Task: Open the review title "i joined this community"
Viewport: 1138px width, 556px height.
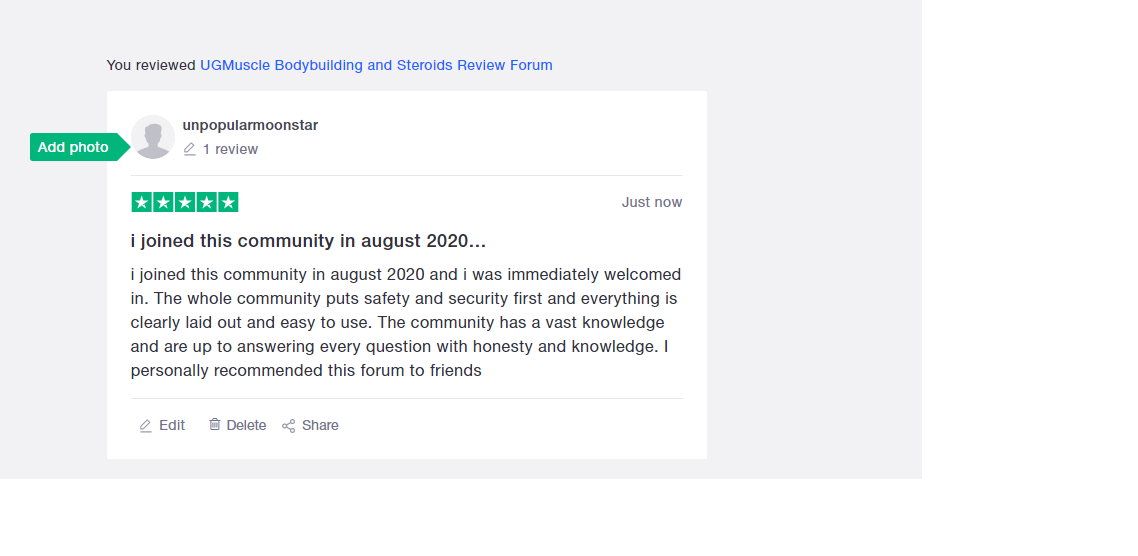Action: tap(308, 241)
